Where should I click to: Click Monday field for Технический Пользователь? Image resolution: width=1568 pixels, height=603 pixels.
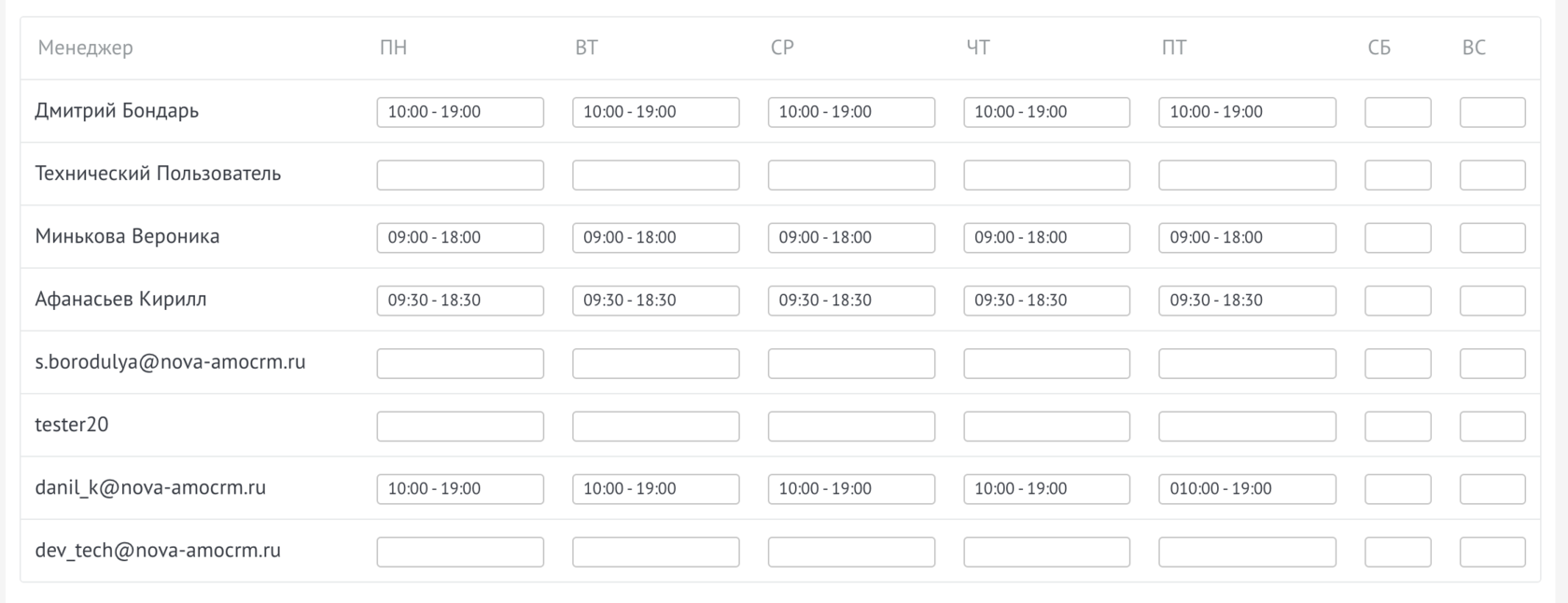point(460,175)
